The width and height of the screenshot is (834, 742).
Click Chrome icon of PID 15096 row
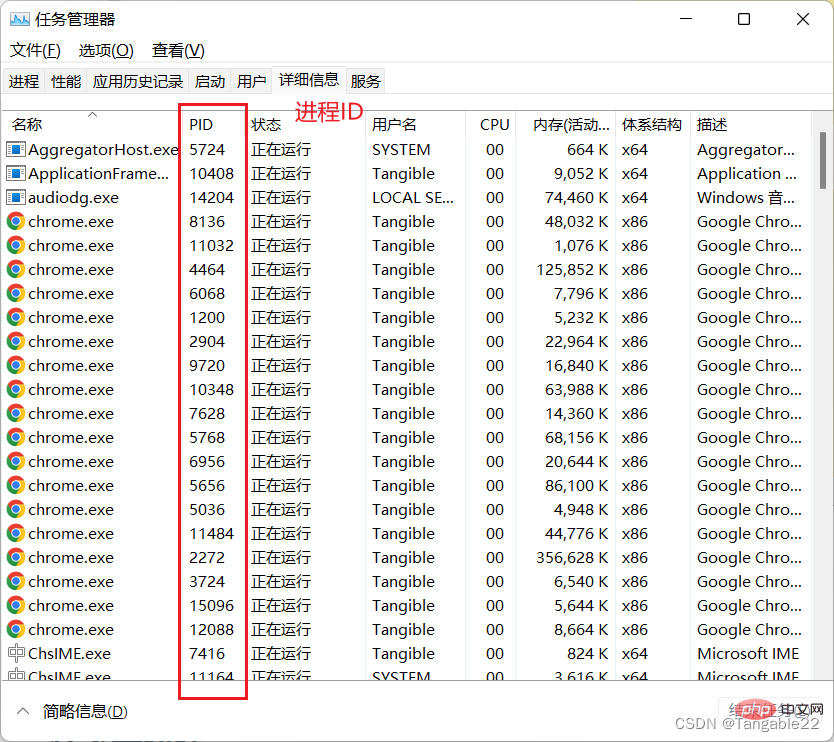pyautogui.click(x=16, y=605)
